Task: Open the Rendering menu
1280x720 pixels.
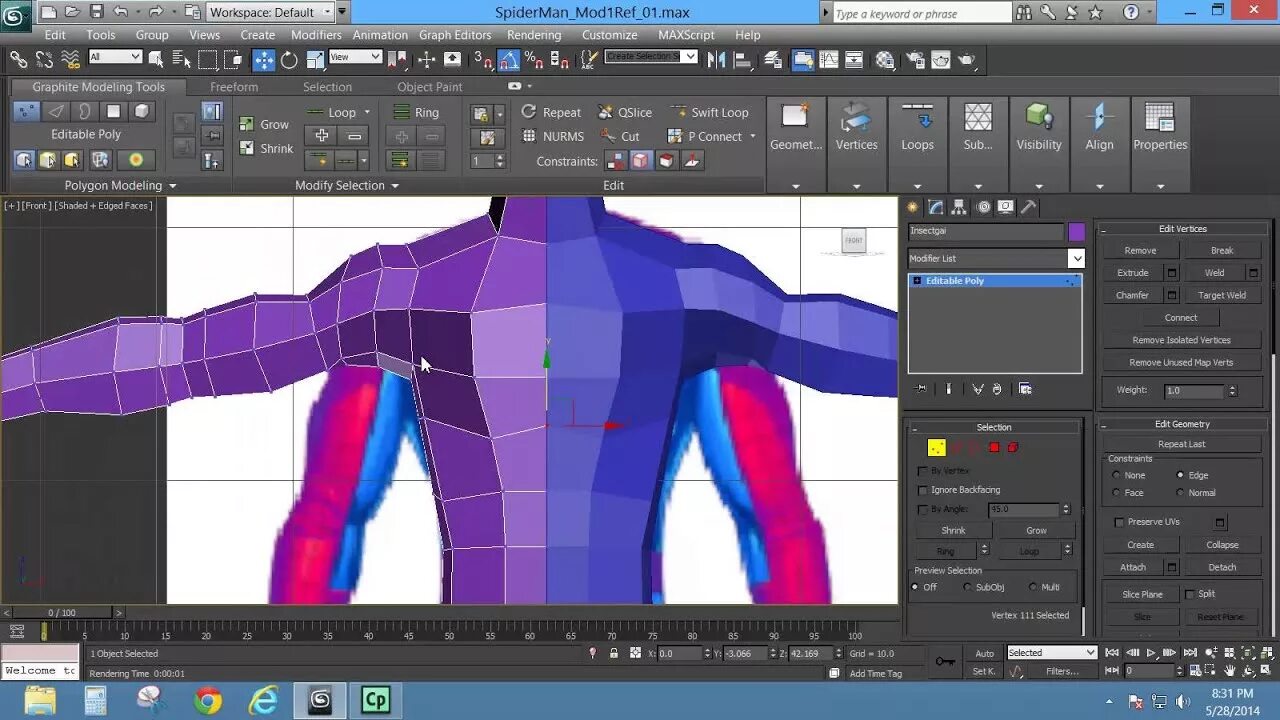Action: tap(534, 34)
